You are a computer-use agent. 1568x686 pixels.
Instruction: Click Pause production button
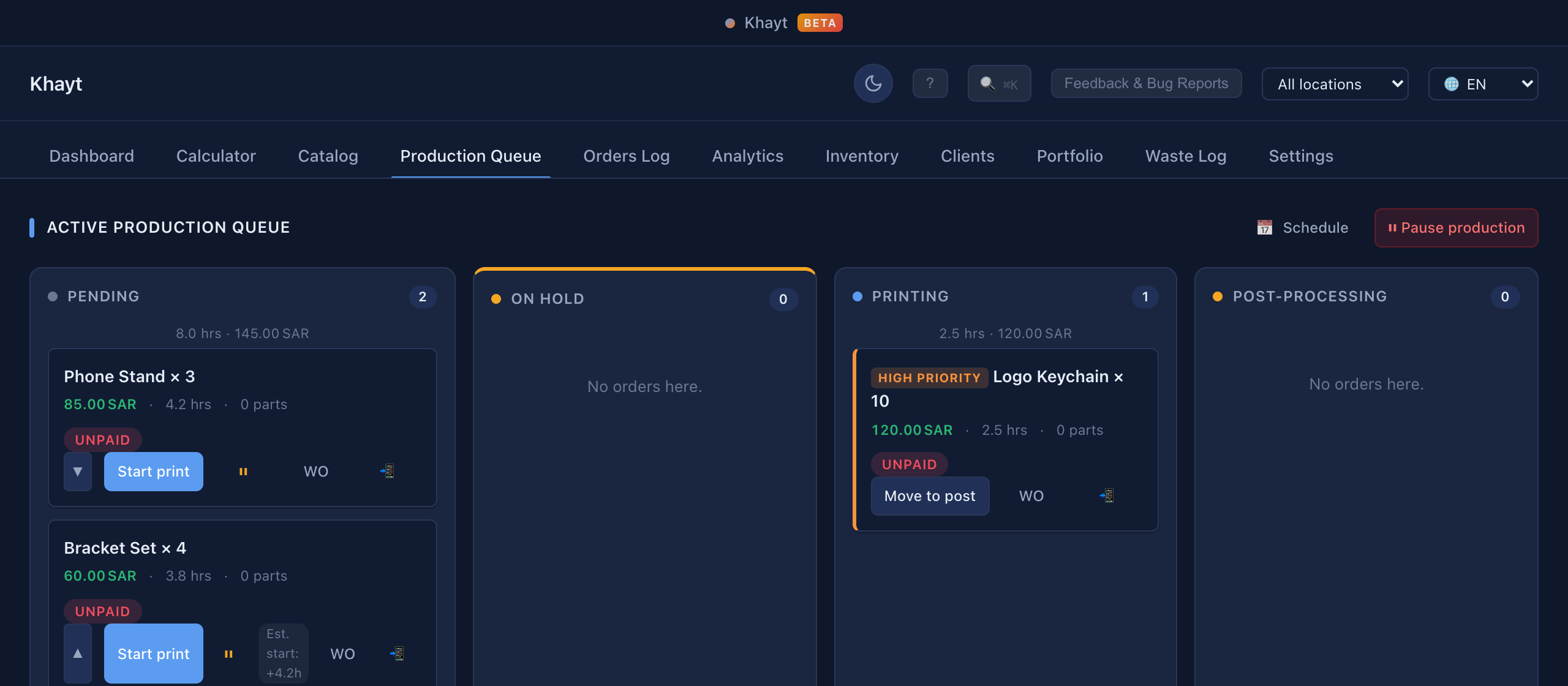coord(1456,228)
